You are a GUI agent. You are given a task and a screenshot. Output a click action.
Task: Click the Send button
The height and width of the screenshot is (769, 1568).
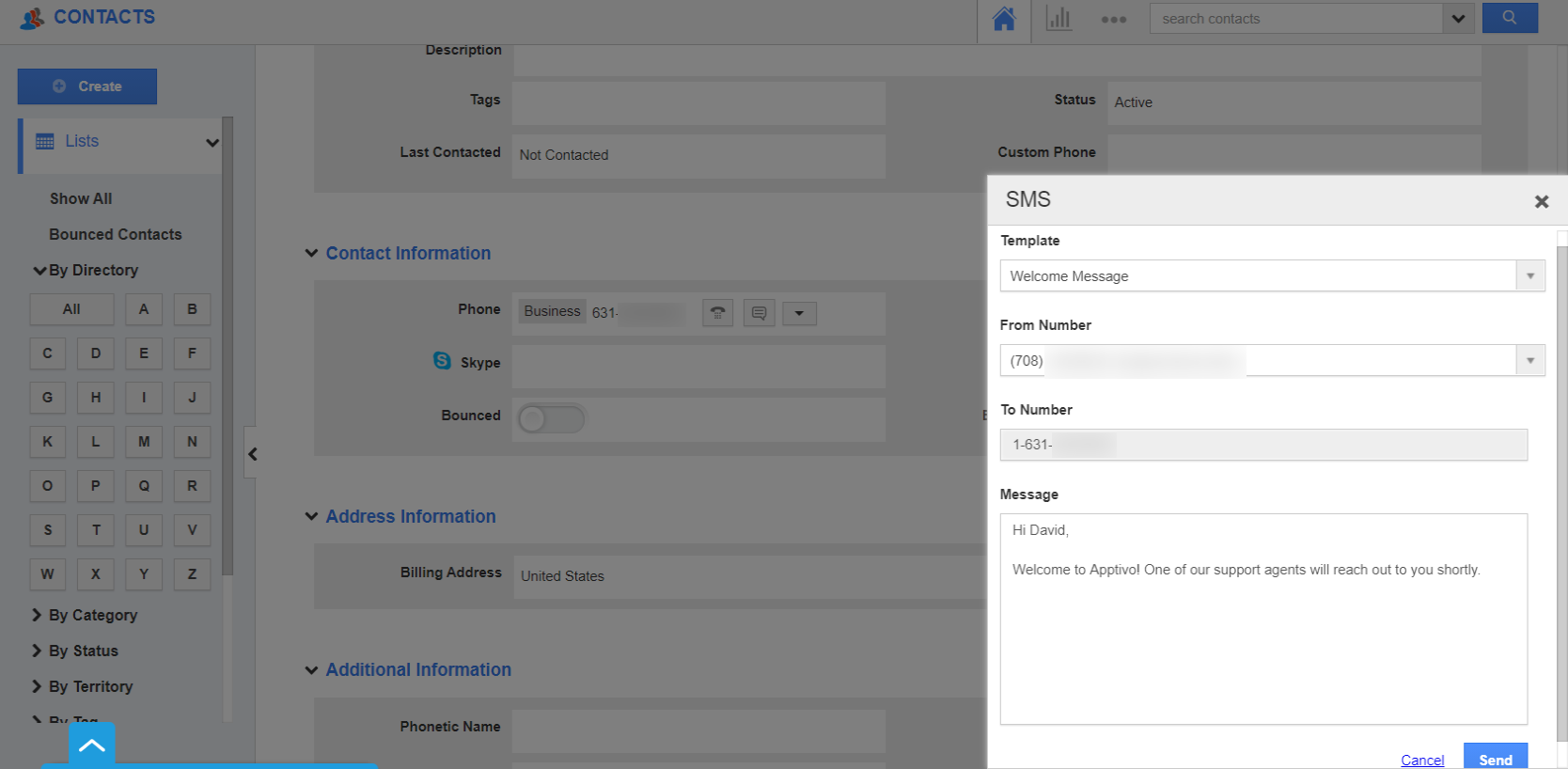(1495, 759)
